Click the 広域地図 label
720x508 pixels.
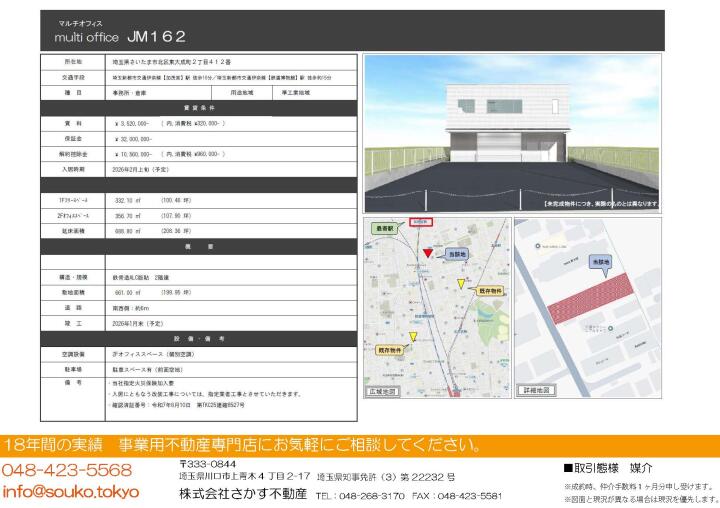coord(384,391)
